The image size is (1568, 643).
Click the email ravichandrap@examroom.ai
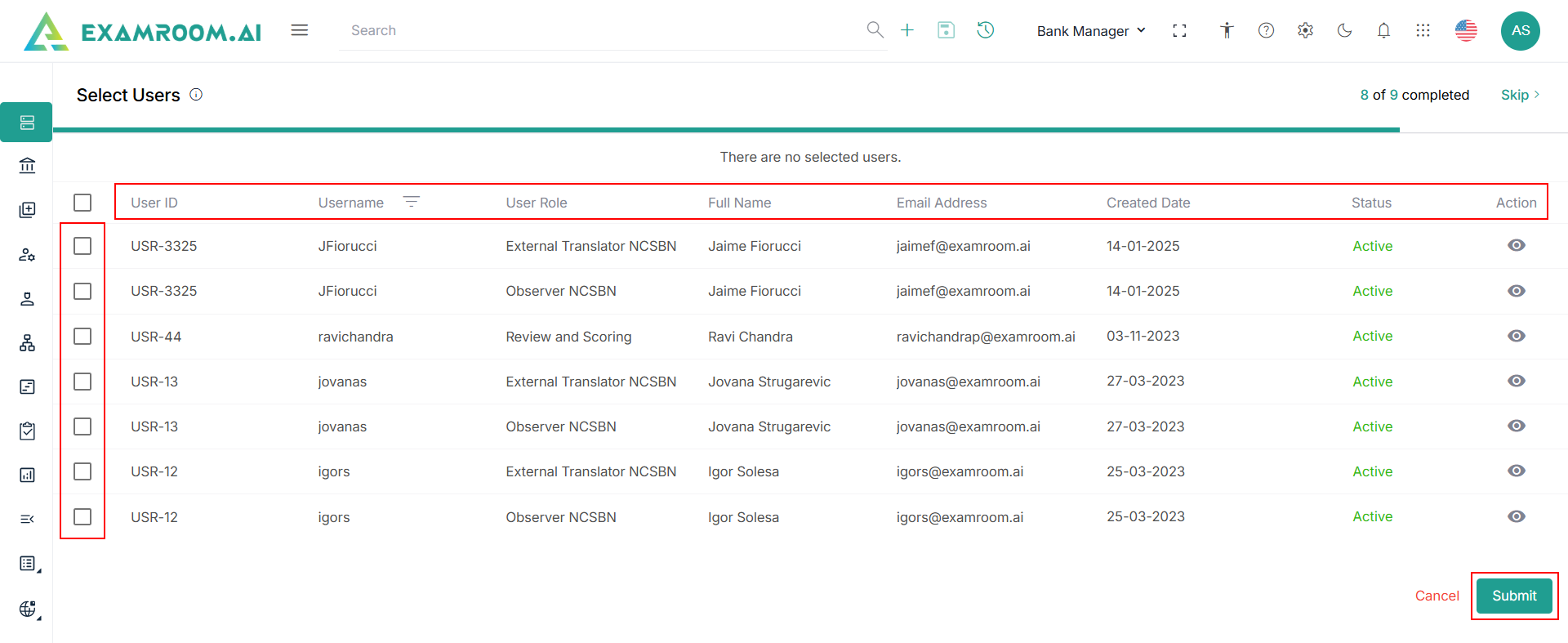pos(986,337)
